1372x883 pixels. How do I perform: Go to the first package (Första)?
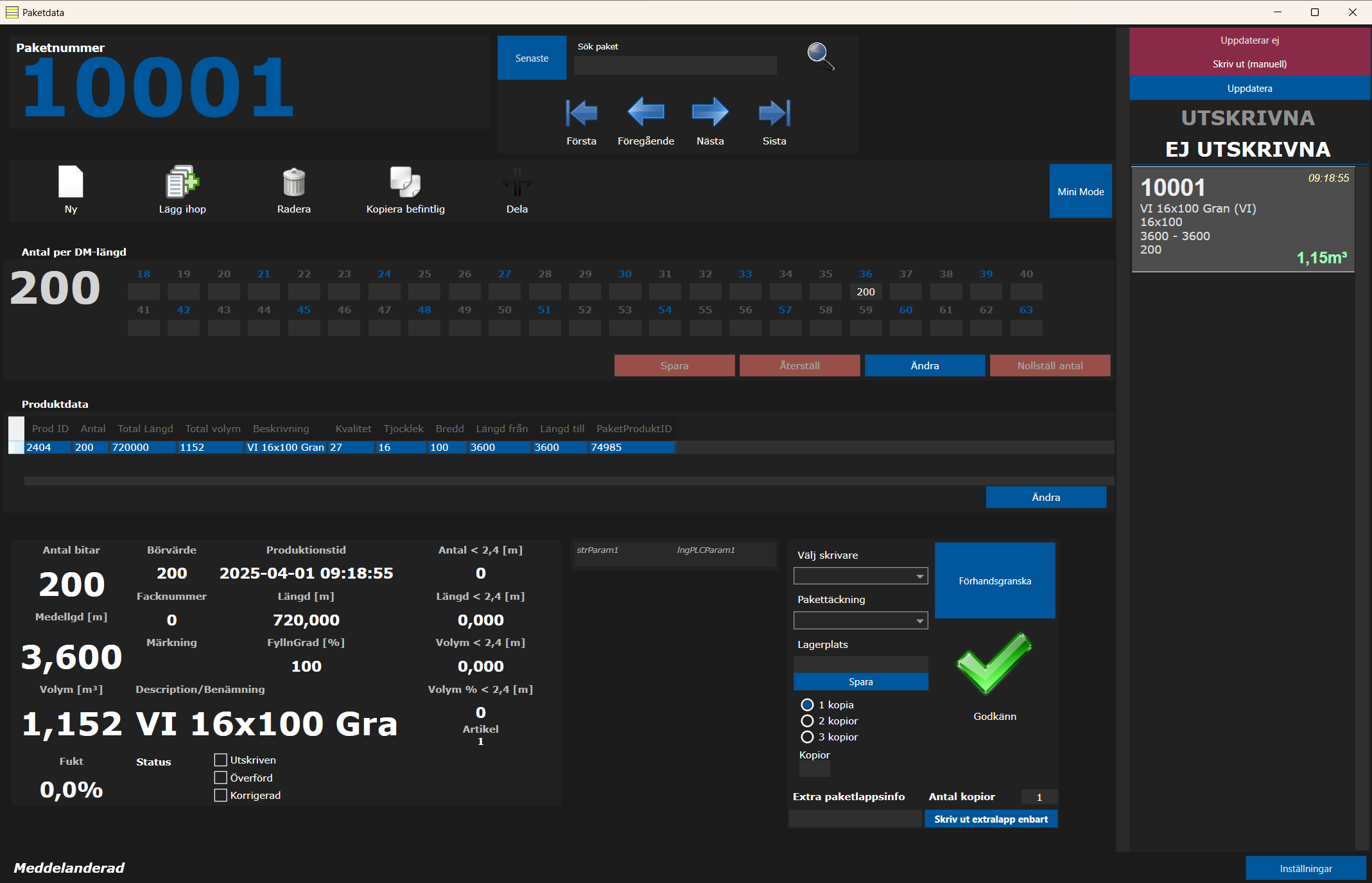[x=581, y=114]
